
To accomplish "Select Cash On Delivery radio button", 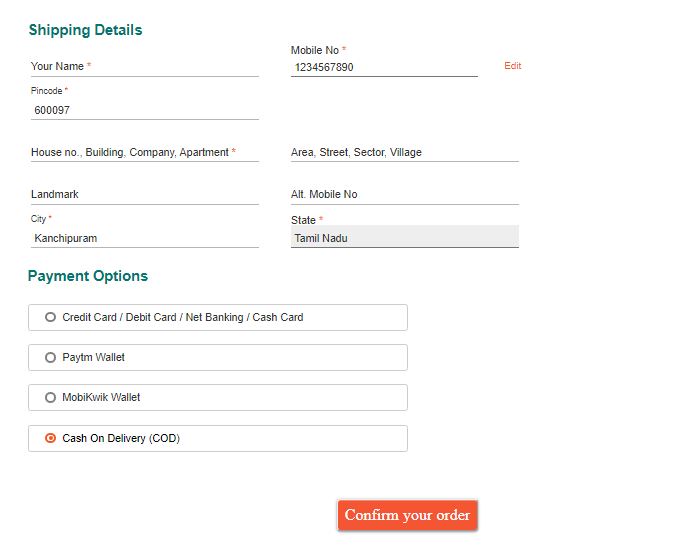I will 50,438.
